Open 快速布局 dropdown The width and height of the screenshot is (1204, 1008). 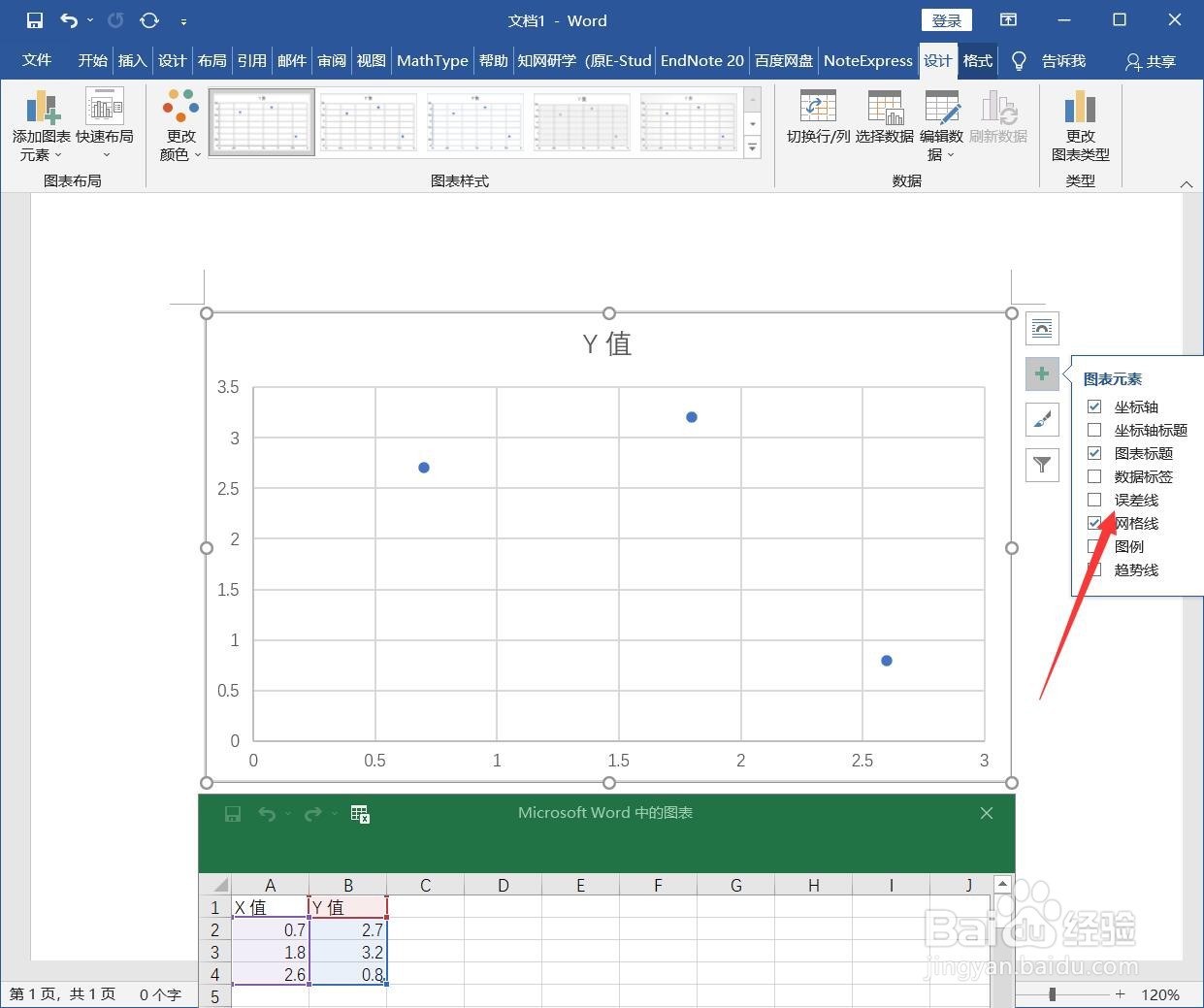(105, 126)
